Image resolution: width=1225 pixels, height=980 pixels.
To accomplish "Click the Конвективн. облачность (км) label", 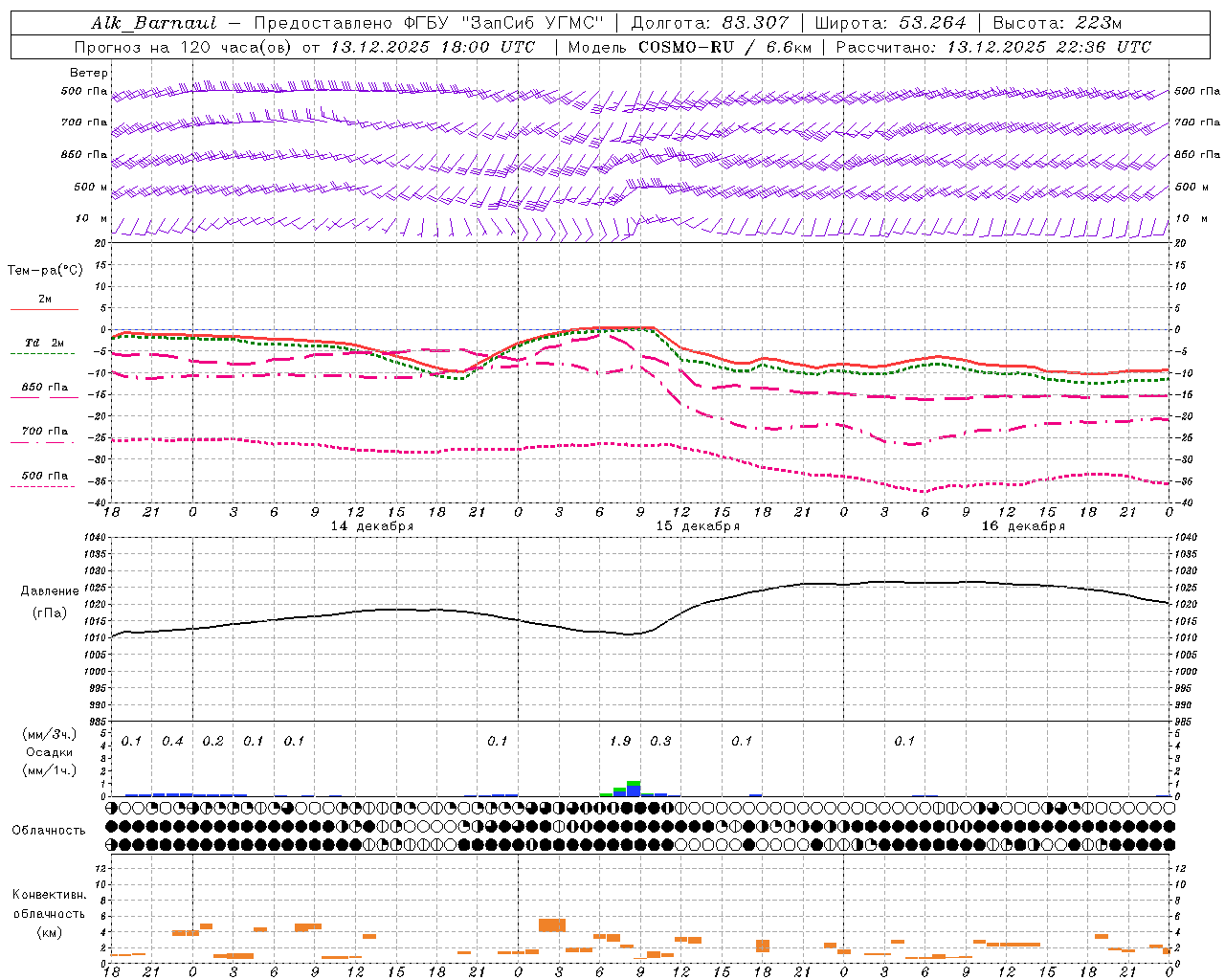I will pos(49,913).
